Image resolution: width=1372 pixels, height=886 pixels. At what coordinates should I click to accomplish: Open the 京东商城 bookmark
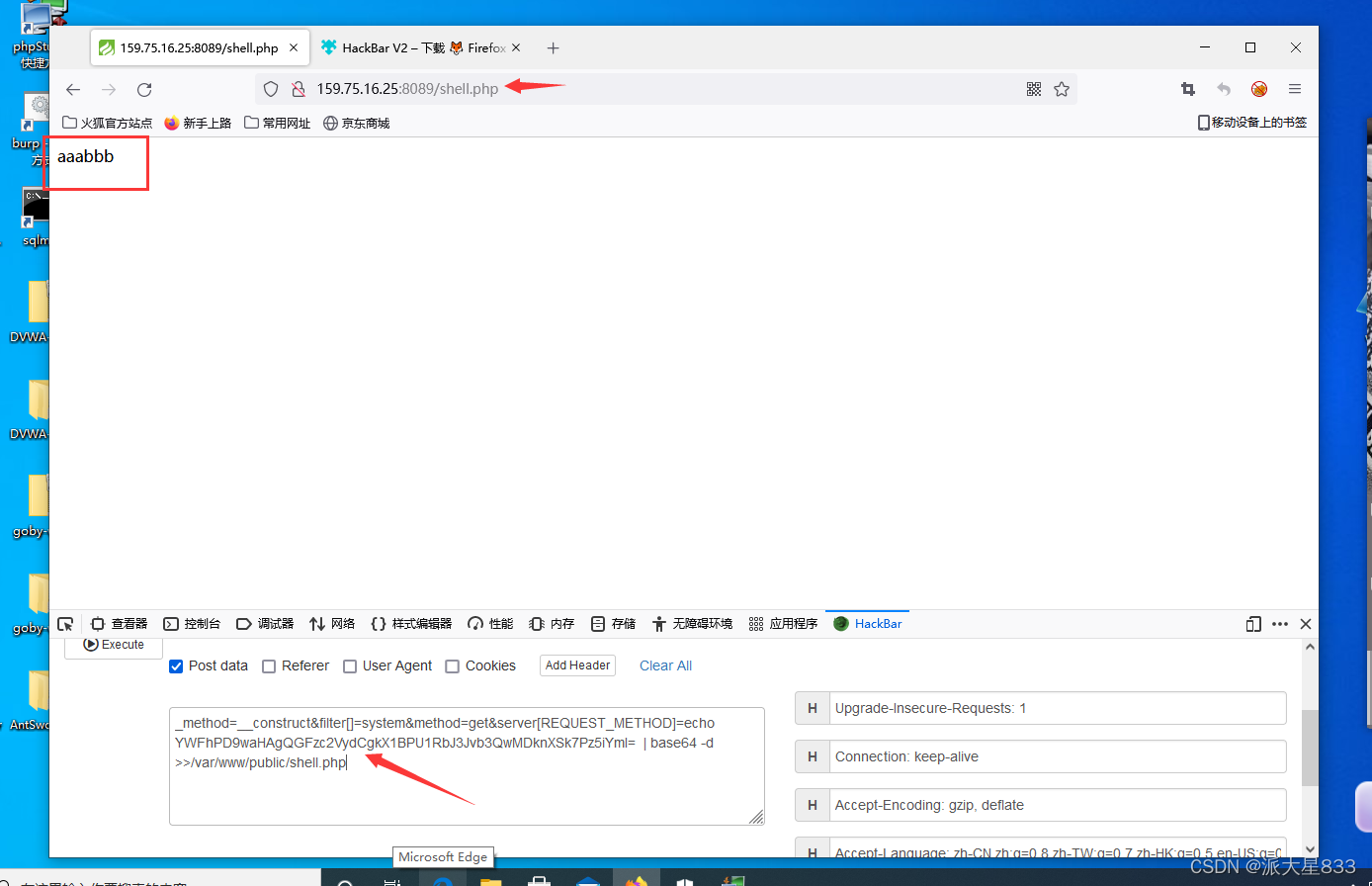point(357,123)
